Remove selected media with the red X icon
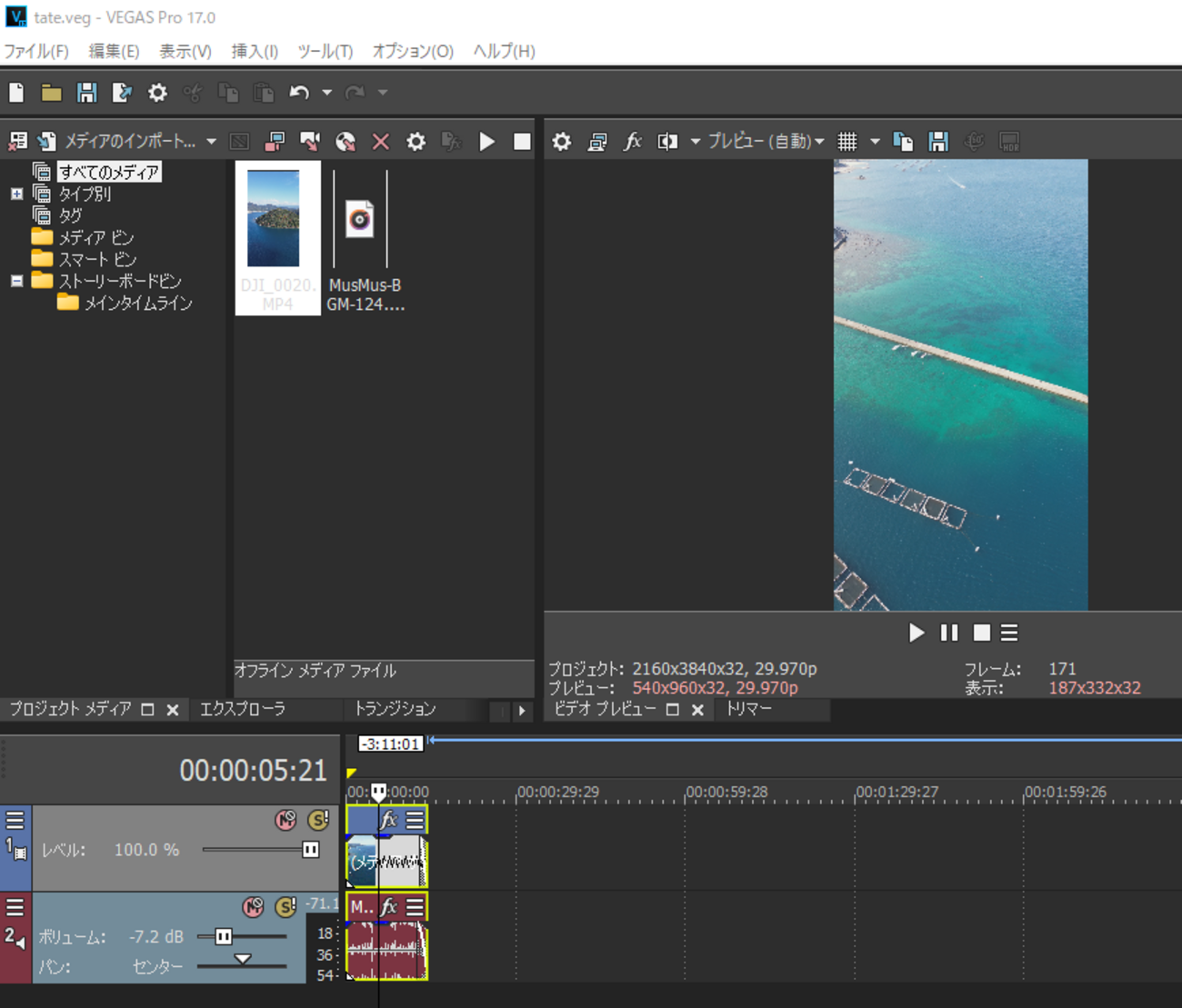The width and height of the screenshot is (1182, 1008). pos(380,142)
